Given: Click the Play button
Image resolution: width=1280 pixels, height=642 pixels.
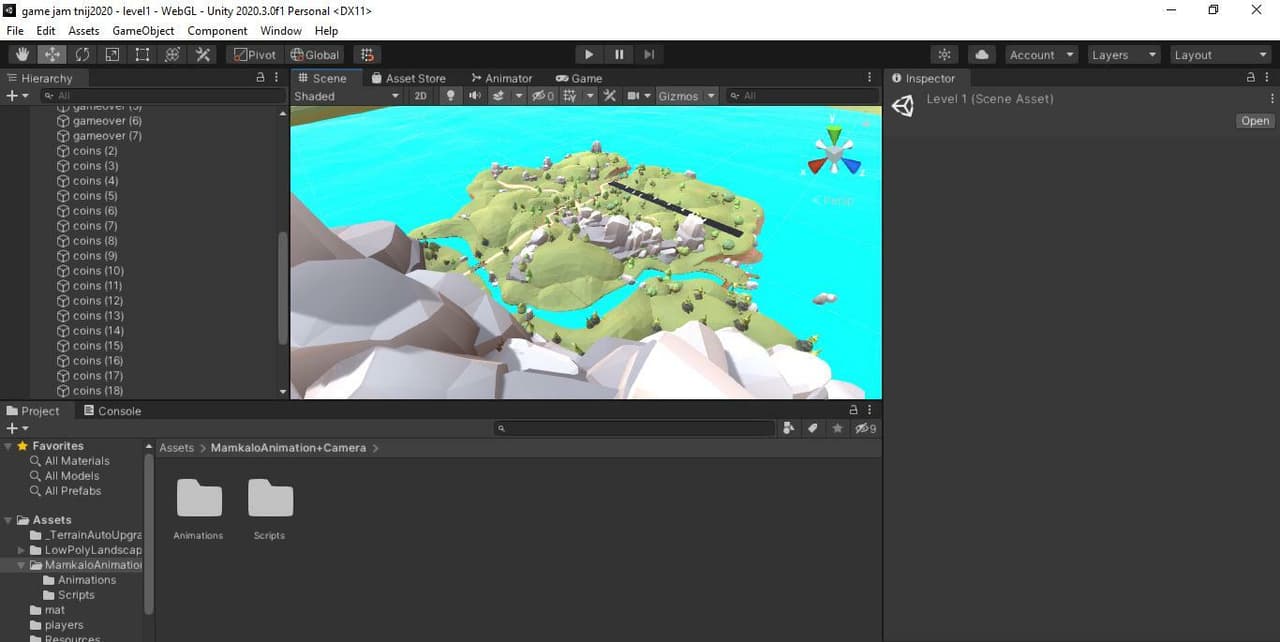Looking at the screenshot, I should (x=589, y=55).
